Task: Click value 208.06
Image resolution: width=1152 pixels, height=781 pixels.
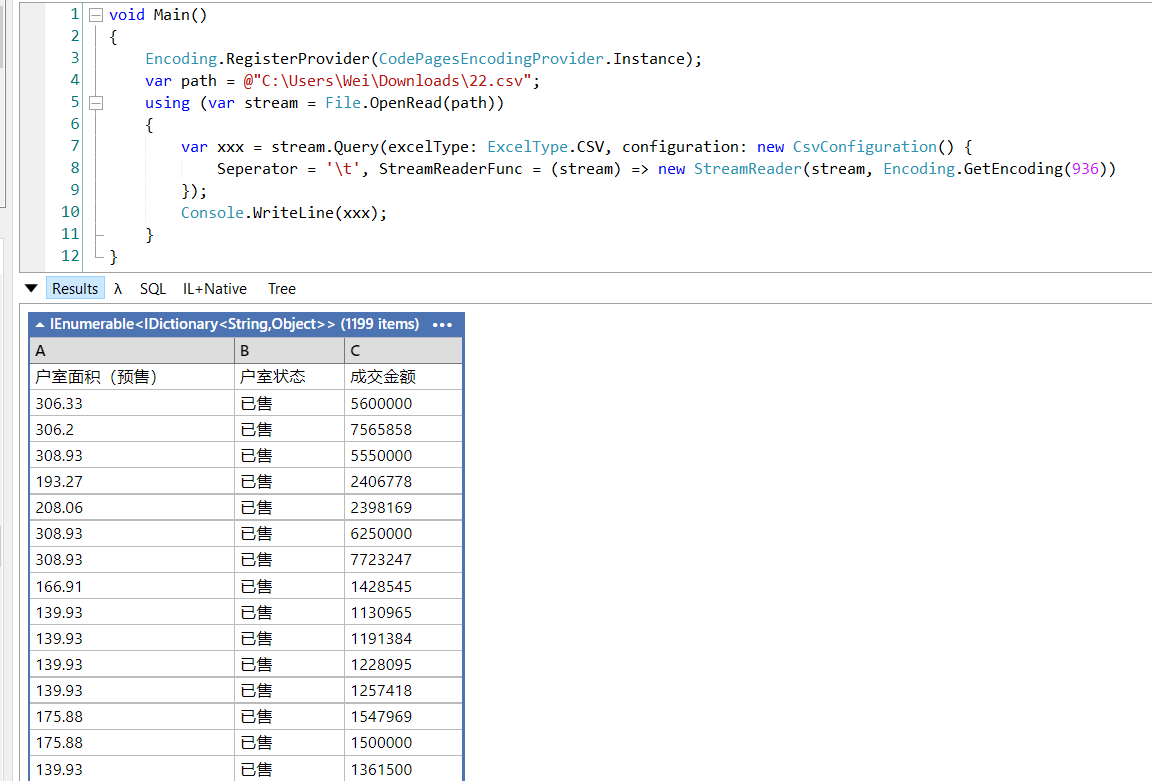Action: pyautogui.click(x=59, y=508)
